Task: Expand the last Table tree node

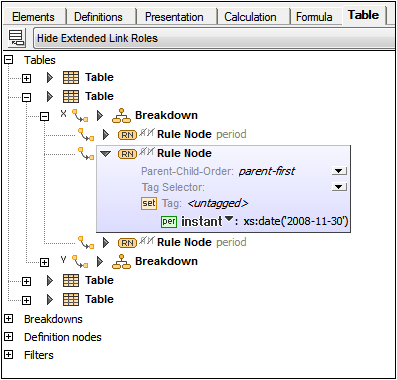Action: click(26, 300)
